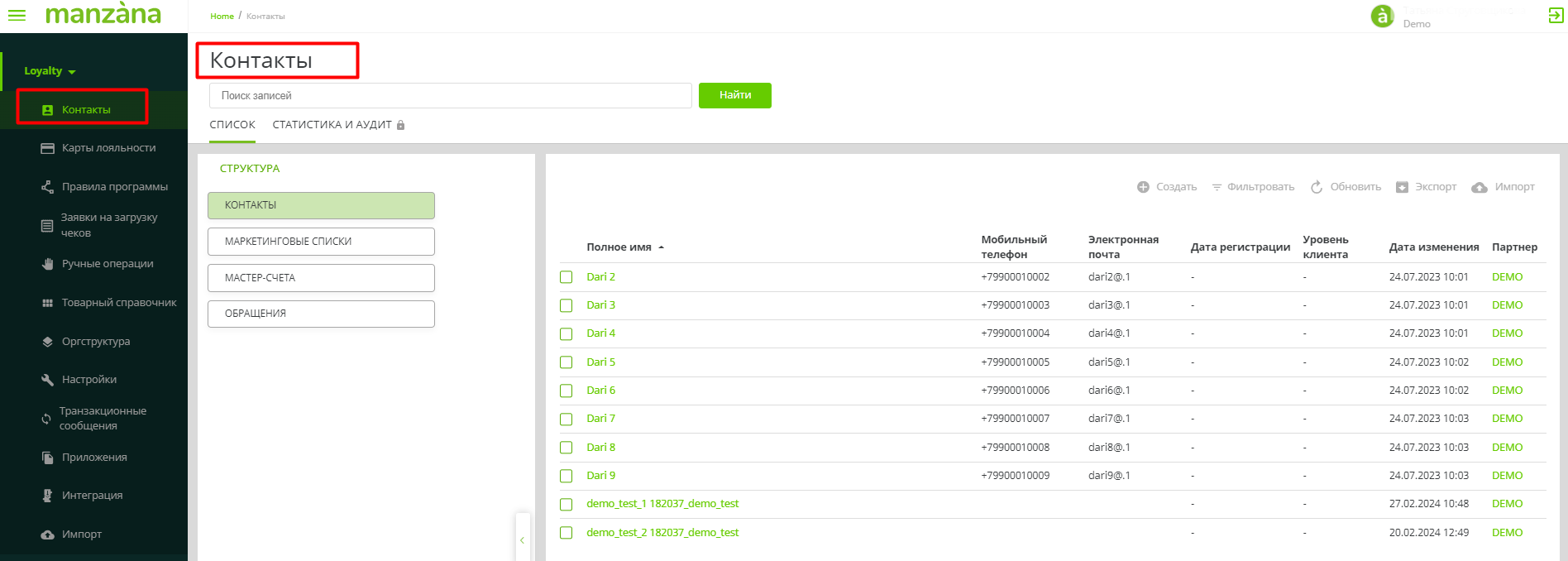This screenshot has width=1568, height=561.
Task: Select МАРКЕТИНГОВЫЕ СПИСКИ in structure
Action: (x=321, y=242)
